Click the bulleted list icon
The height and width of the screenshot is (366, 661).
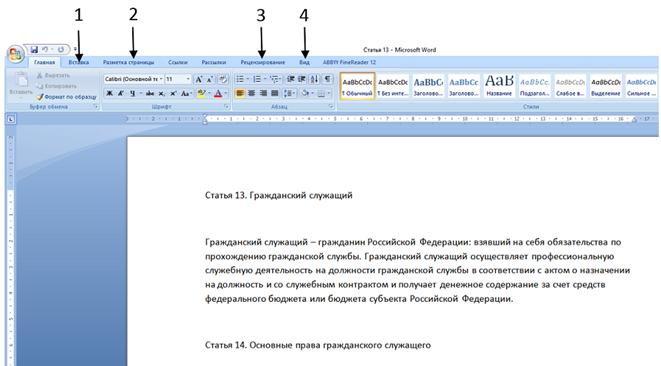240,79
